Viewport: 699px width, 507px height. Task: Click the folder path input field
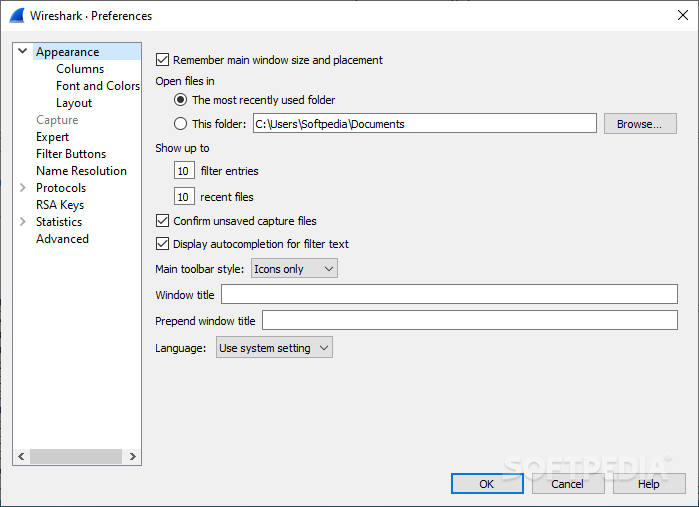click(x=425, y=124)
